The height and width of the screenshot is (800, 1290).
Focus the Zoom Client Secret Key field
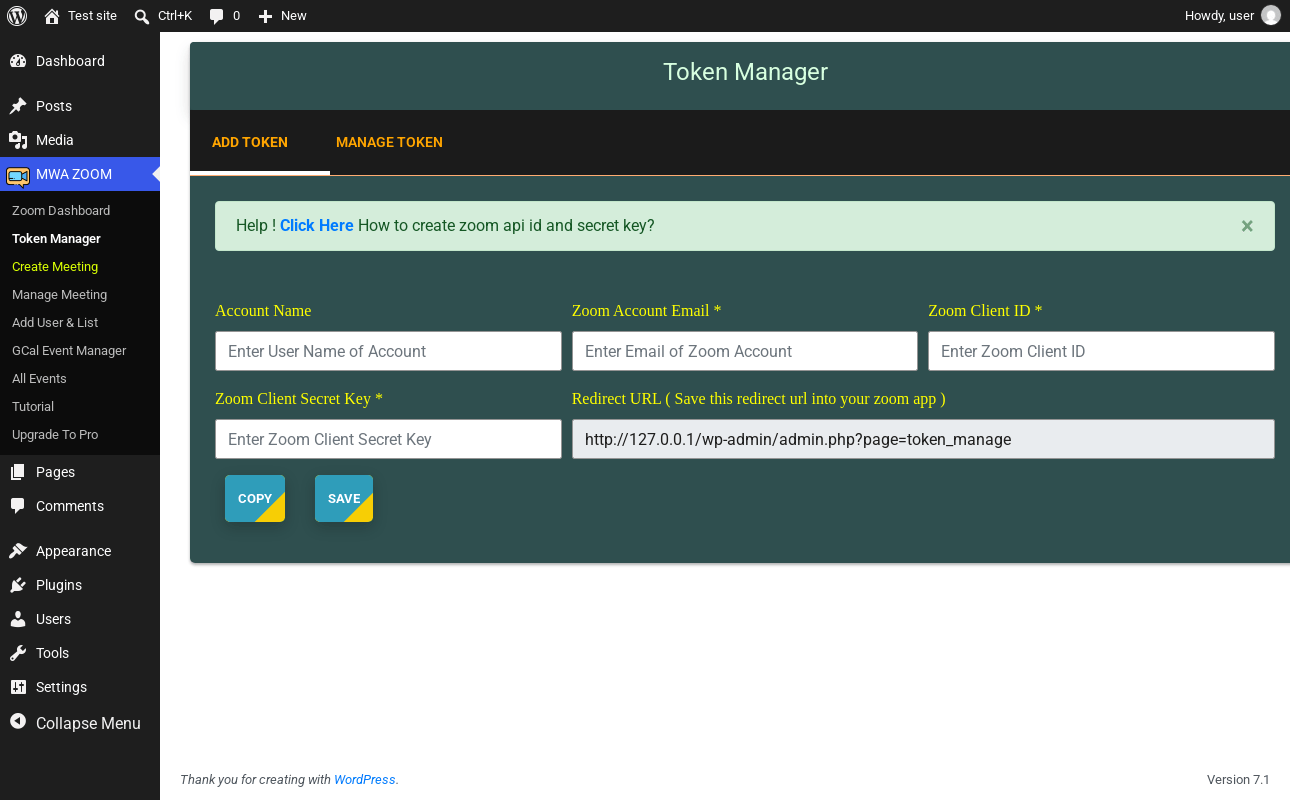click(x=388, y=439)
